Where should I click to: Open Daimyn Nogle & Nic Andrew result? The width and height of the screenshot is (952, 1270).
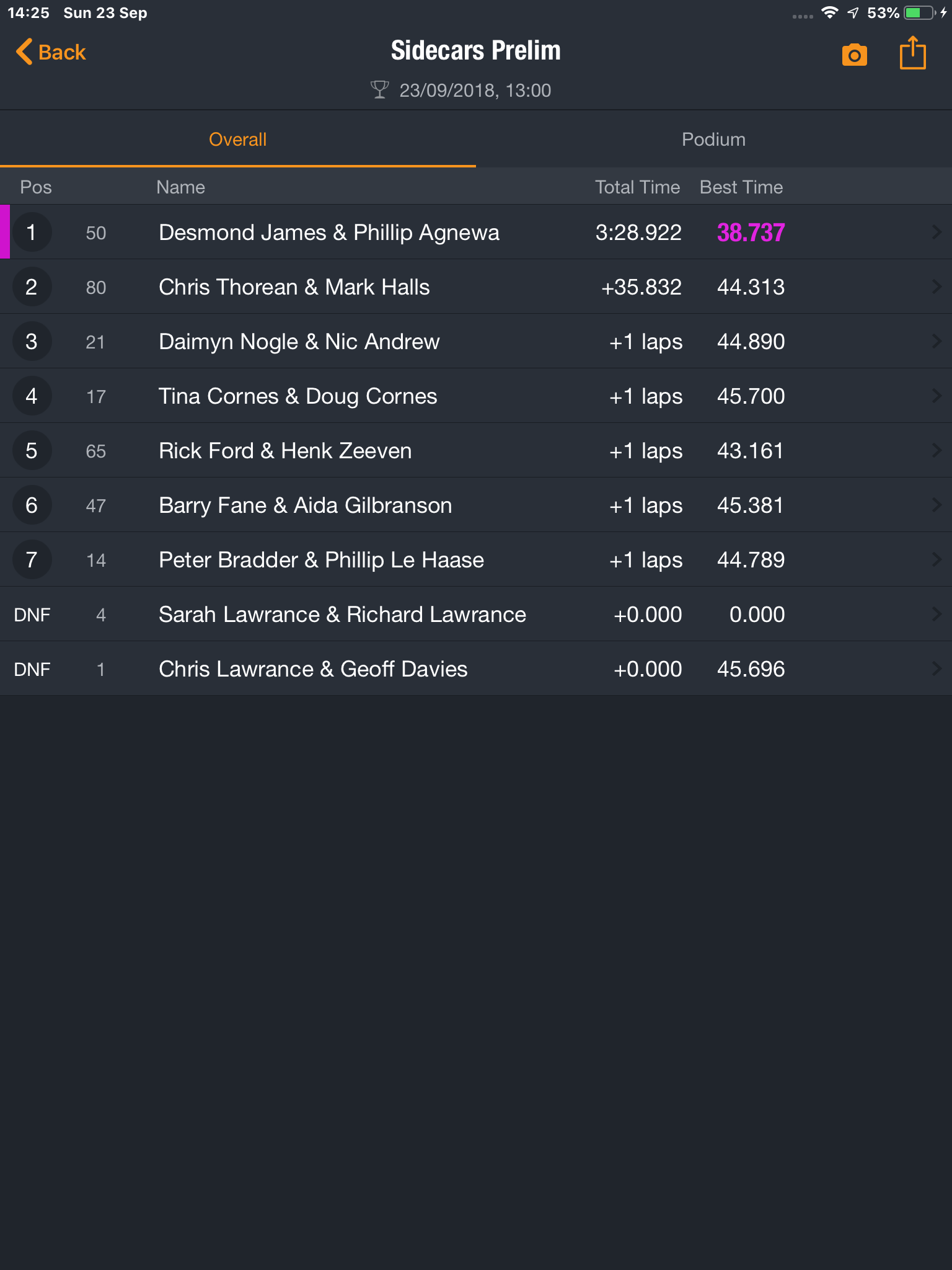click(x=476, y=342)
